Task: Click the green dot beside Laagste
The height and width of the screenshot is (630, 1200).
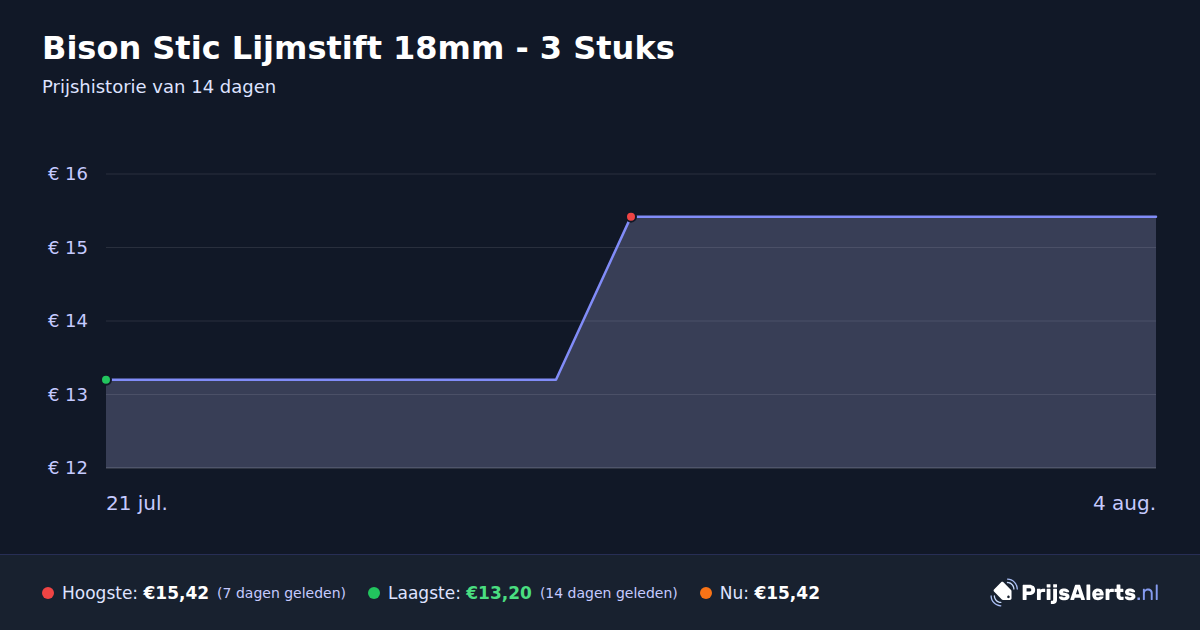Action: tap(374, 593)
